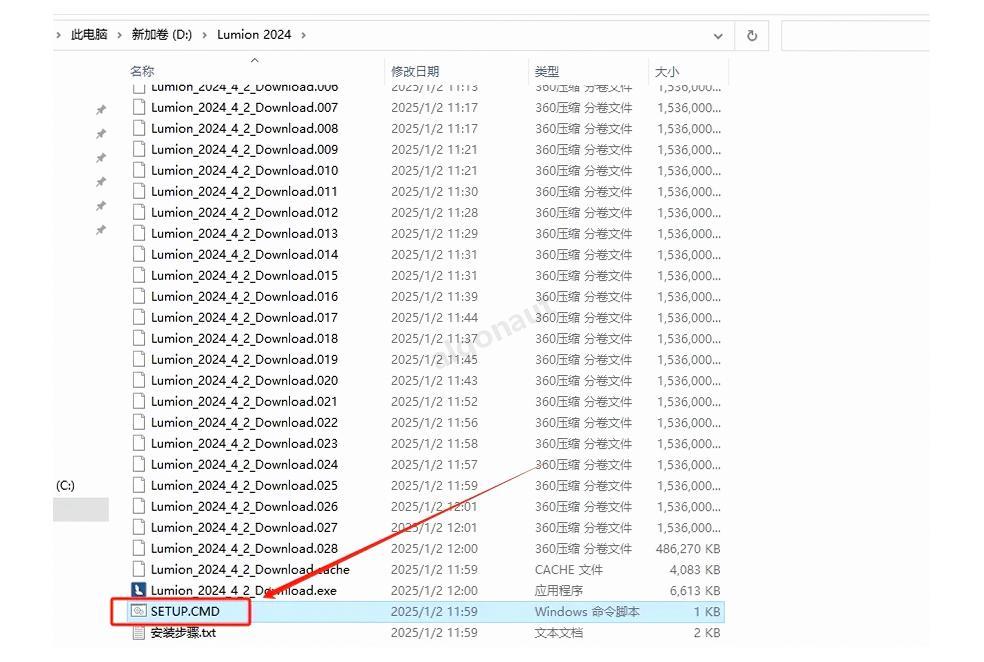This screenshot has width=984, height=662.
Task: Click the Lumion_2024_4_2_Download.019 file icon
Action: tap(139, 359)
